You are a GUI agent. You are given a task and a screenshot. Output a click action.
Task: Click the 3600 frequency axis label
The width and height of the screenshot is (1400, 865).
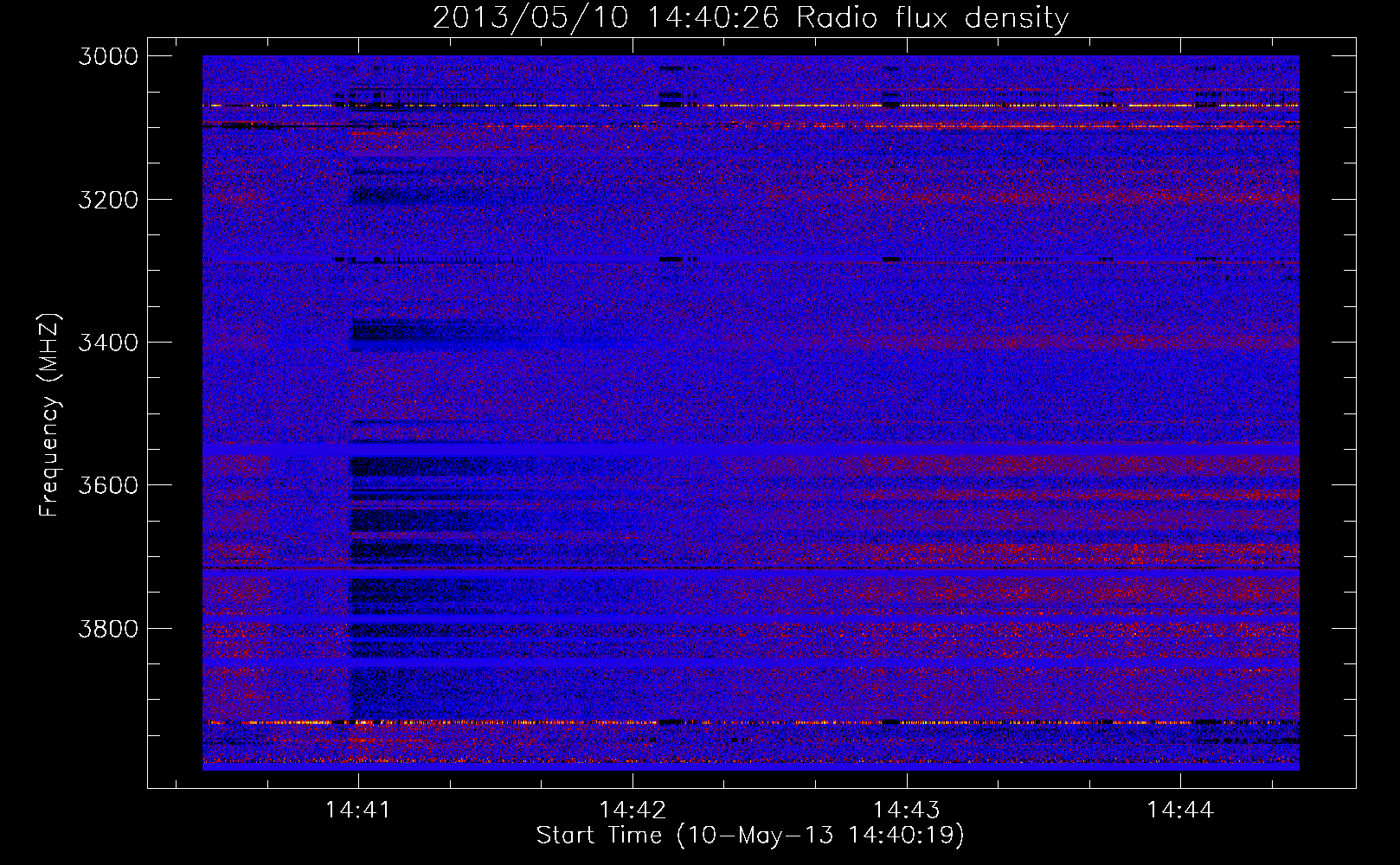(108, 485)
